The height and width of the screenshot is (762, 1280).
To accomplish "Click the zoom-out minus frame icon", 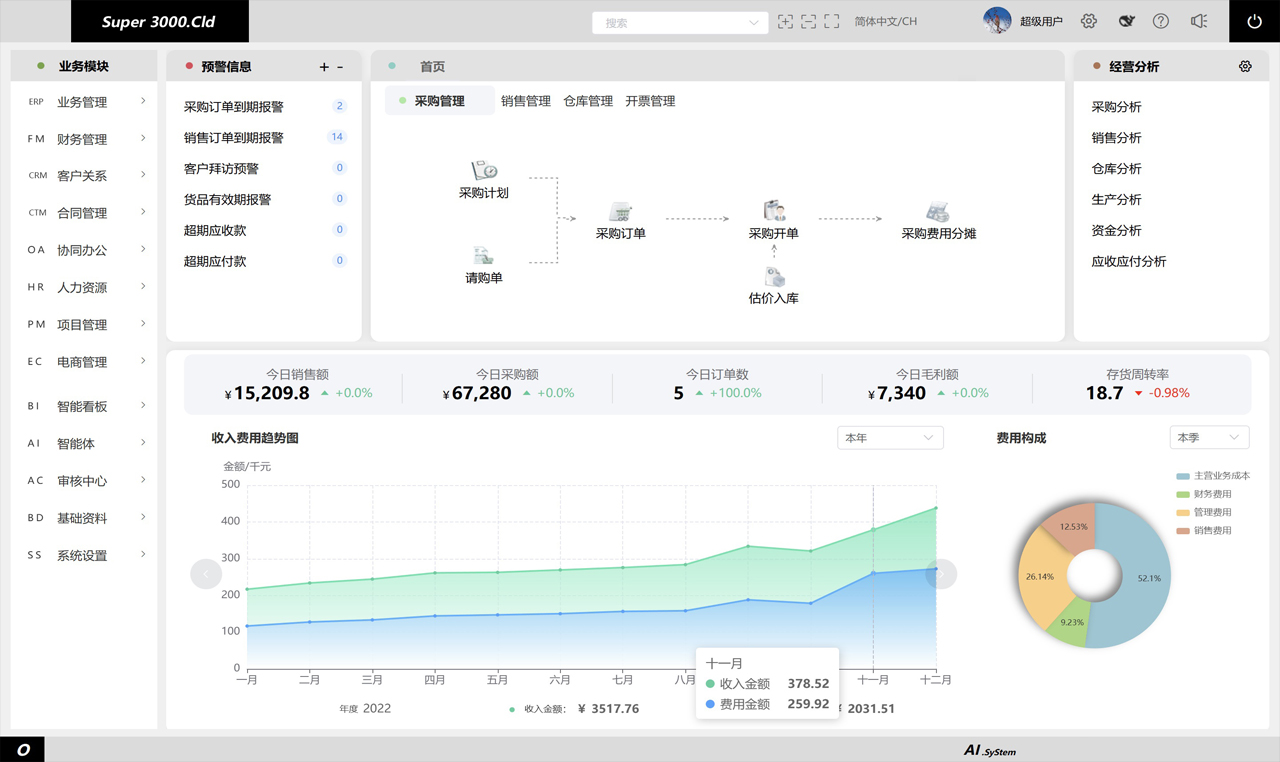I will [808, 22].
